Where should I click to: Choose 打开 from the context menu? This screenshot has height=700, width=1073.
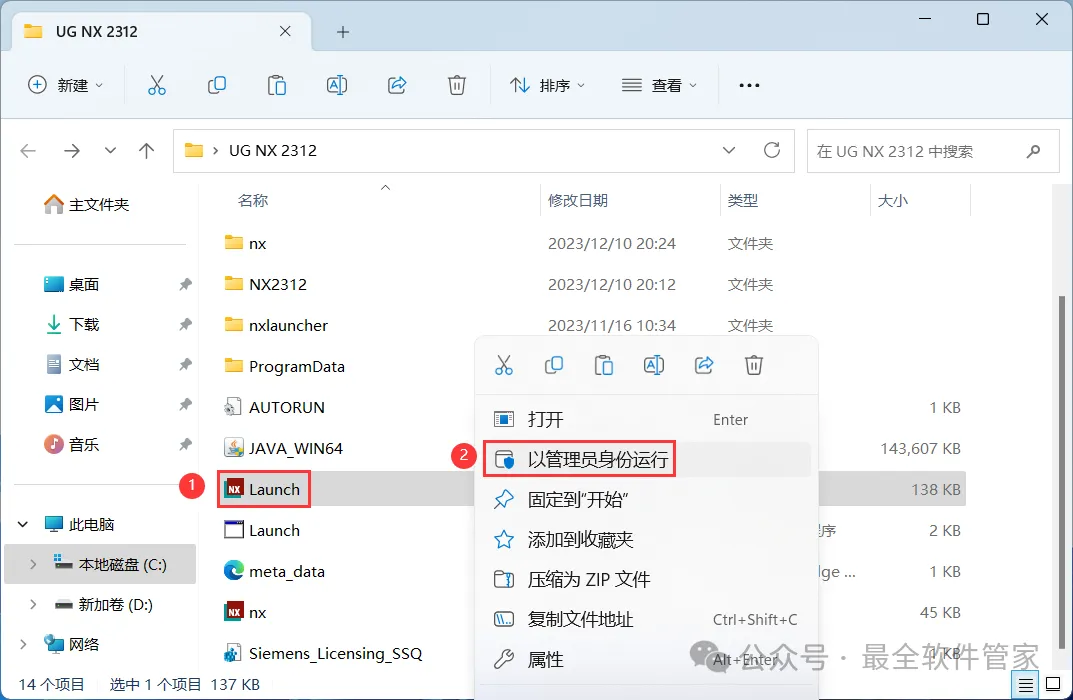(x=647, y=419)
